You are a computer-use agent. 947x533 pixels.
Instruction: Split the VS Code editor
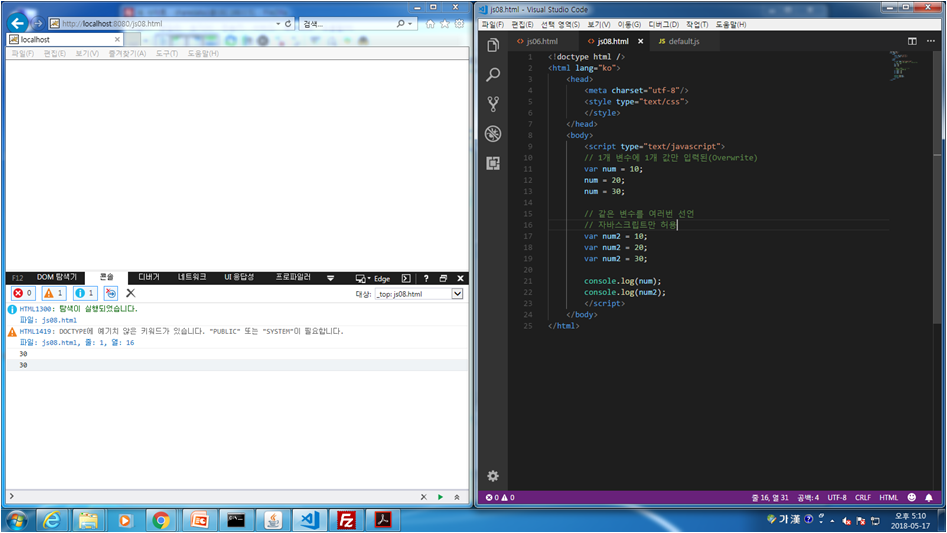912,41
